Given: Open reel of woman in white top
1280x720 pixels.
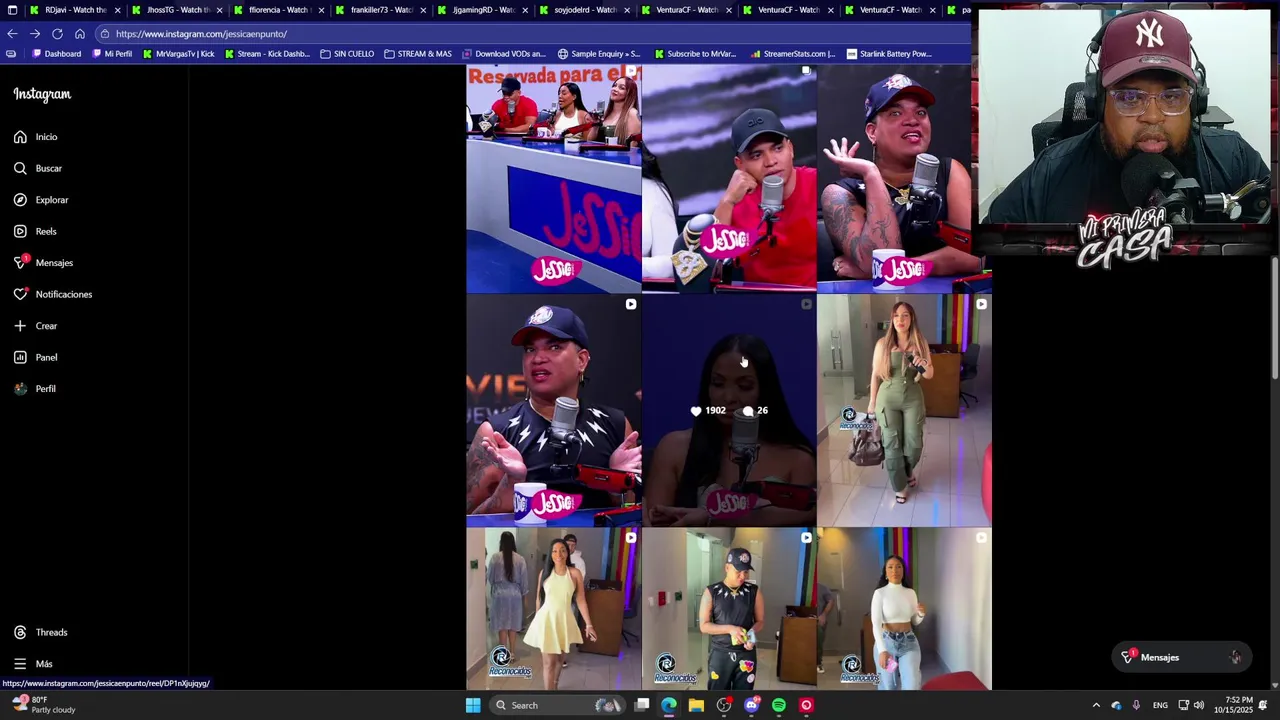Looking at the screenshot, I should (x=904, y=609).
